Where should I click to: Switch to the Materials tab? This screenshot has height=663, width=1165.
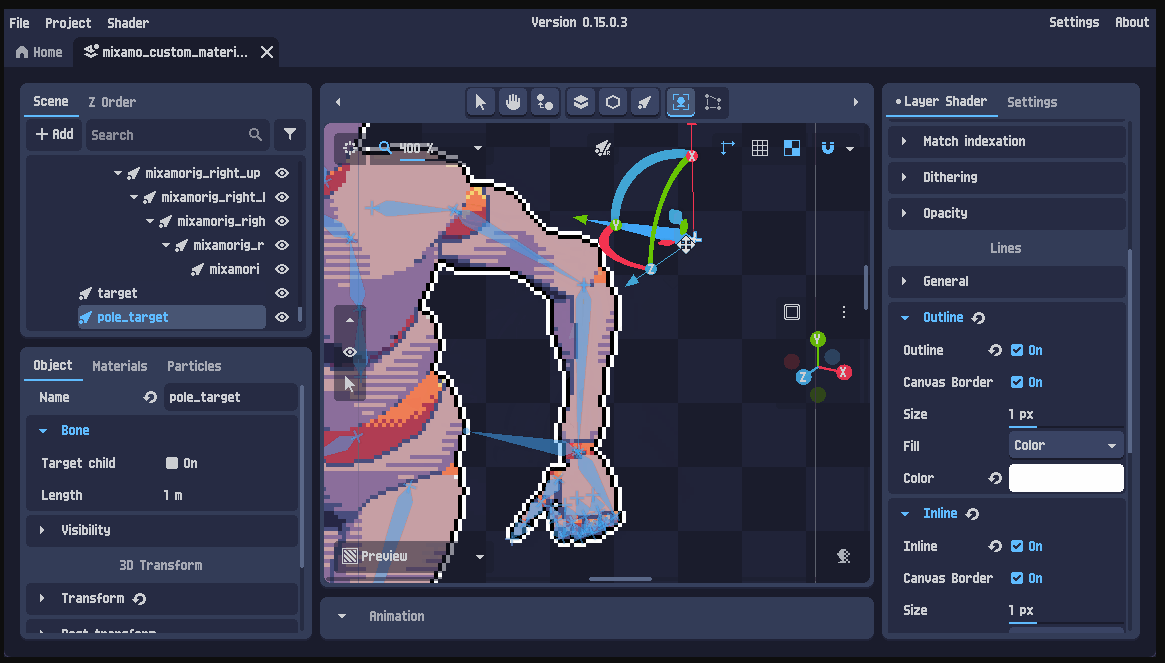click(120, 366)
